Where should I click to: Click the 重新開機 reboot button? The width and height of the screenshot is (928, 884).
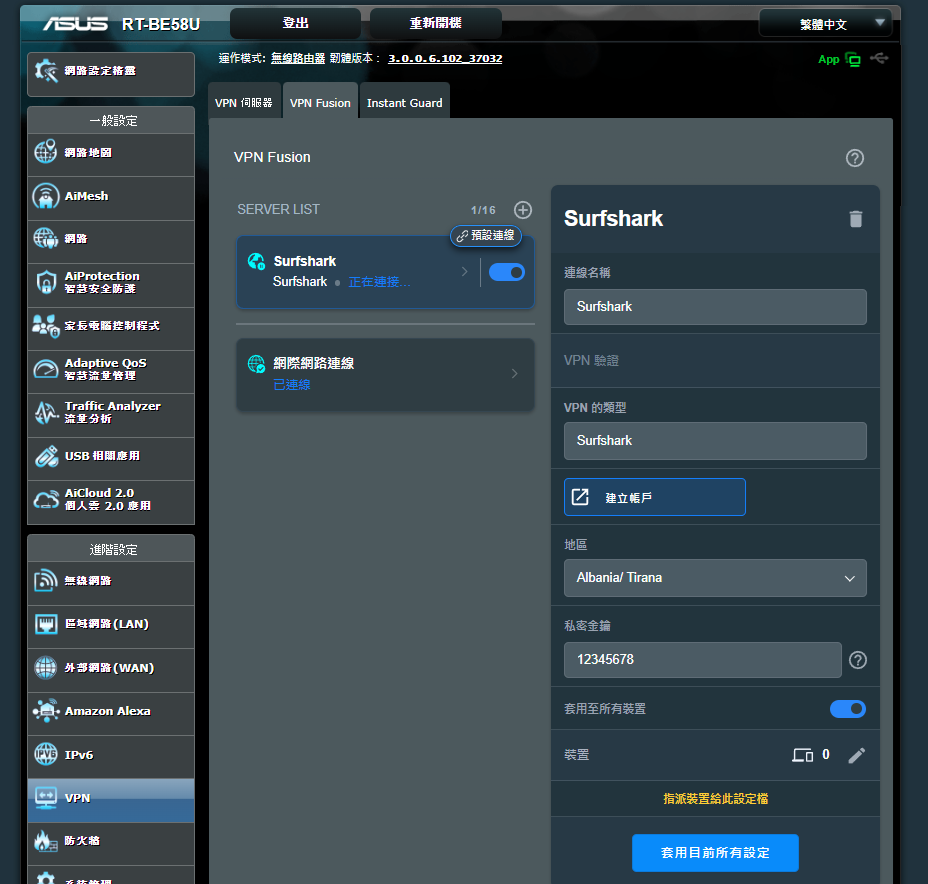[436, 23]
